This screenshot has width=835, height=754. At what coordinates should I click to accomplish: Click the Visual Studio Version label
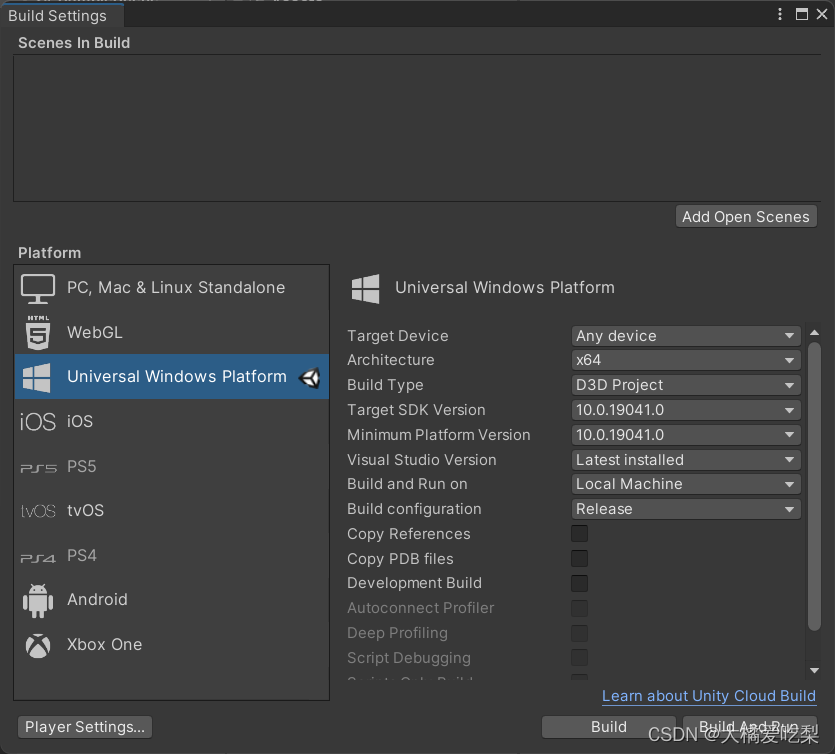pos(422,460)
